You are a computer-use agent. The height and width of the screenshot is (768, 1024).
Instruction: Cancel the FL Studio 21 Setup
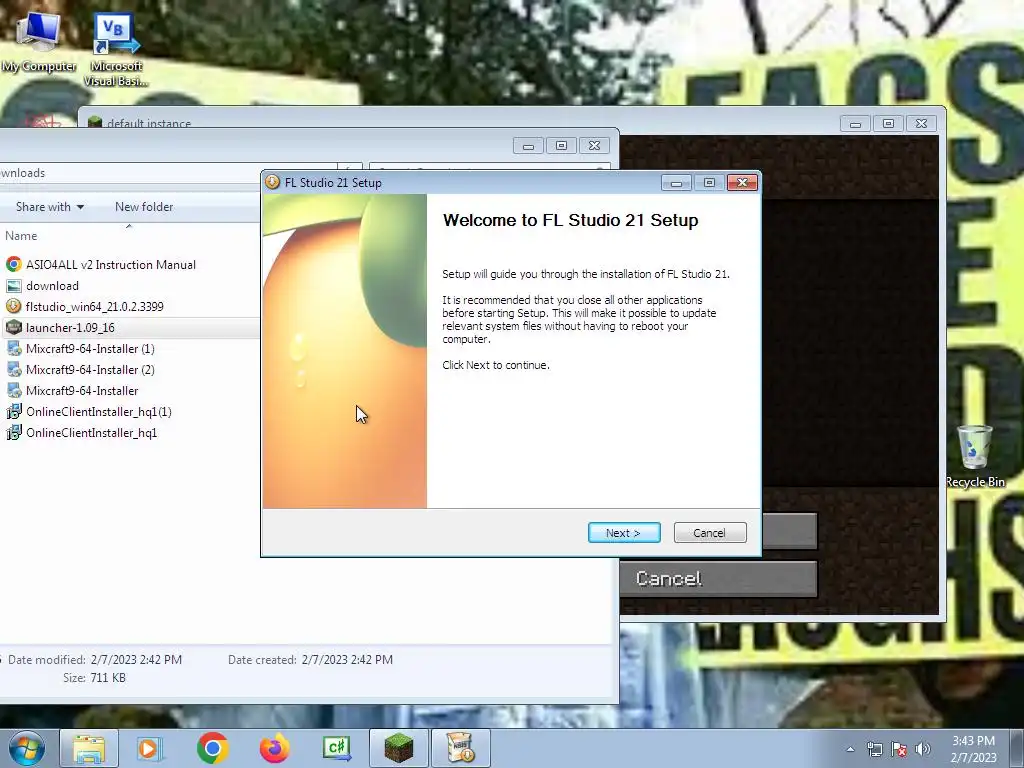[x=710, y=533]
